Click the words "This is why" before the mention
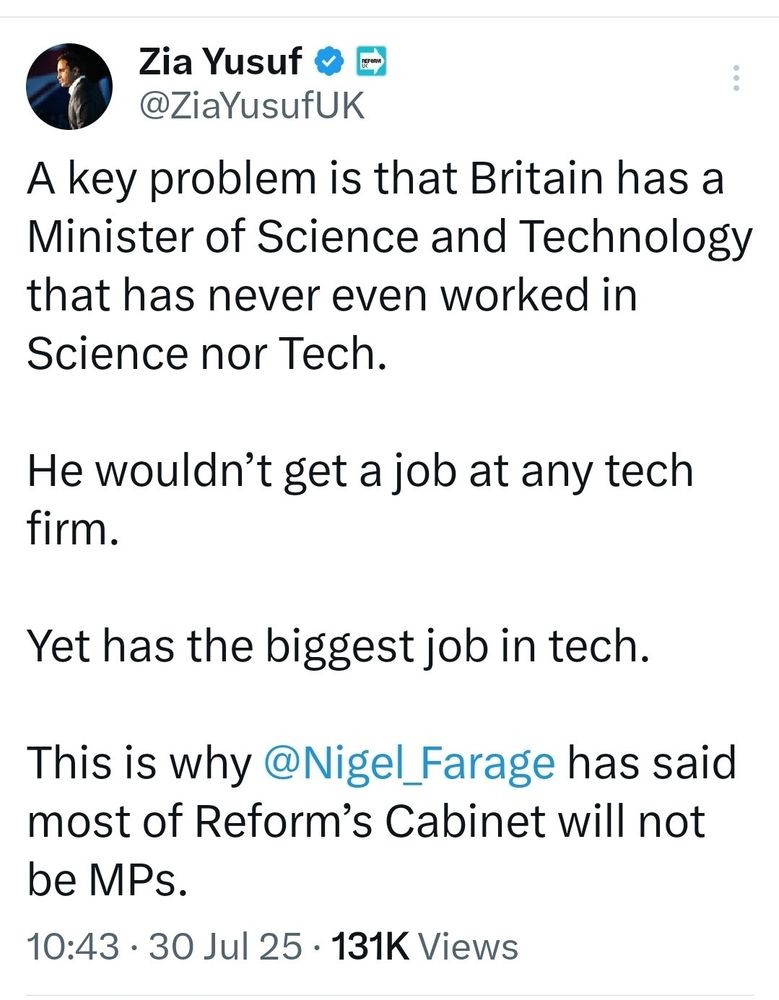Image resolution: width=779 pixels, height=1000 pixels. point(138,763)
